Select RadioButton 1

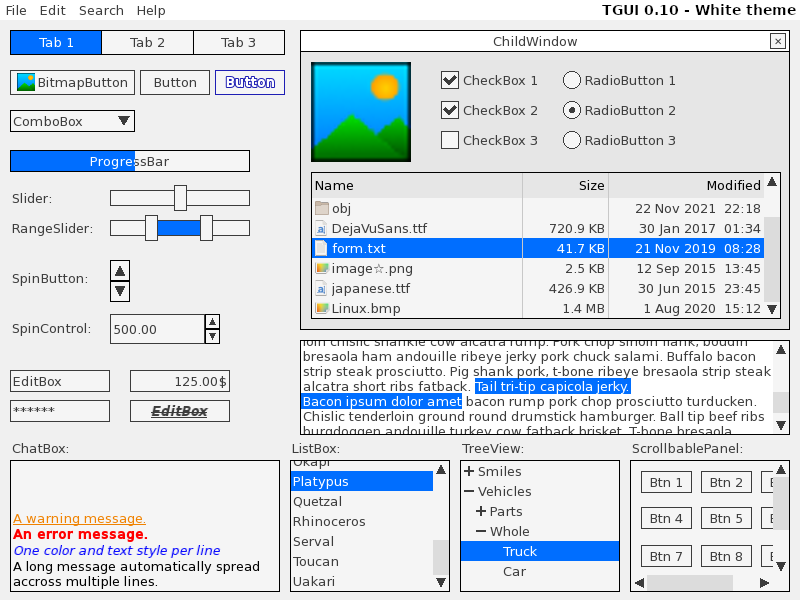tap(570, 81)
